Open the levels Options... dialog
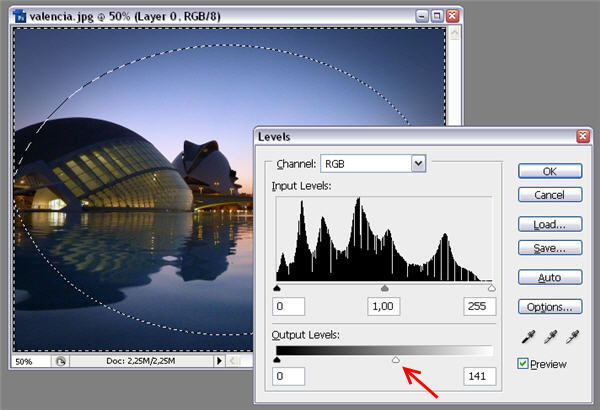This screenshot has height=410, width=600. coord(550,307)
